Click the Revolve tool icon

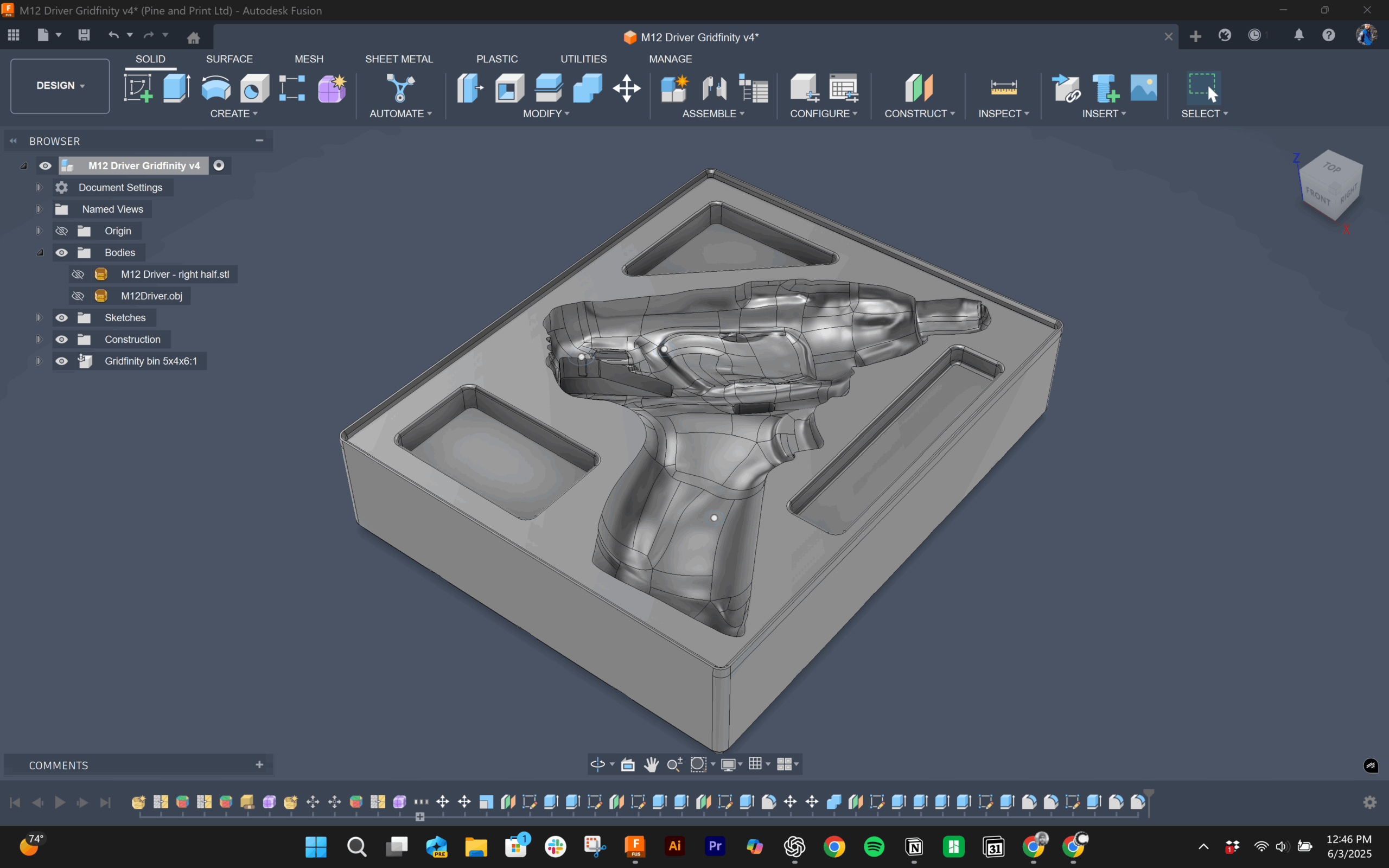pos(216,88)
